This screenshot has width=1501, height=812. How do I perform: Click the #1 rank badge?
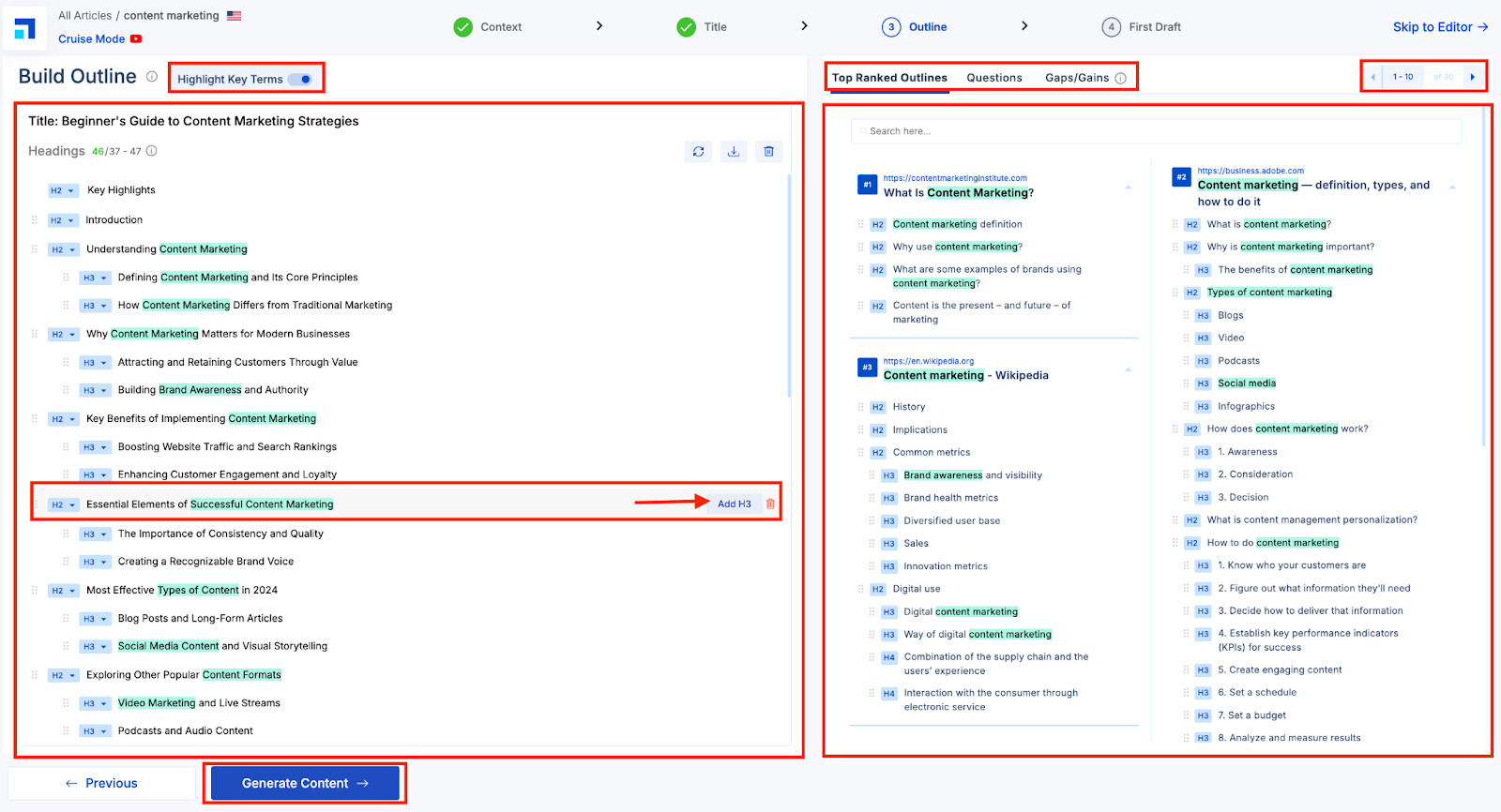tap(868, 185)
